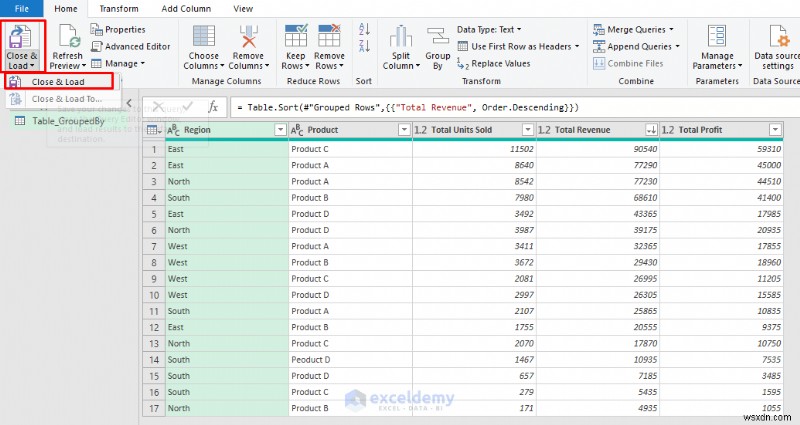Screen dimensions: 800x425
Task: Click the Keep Rows icon
Action: tap(296, 37)
